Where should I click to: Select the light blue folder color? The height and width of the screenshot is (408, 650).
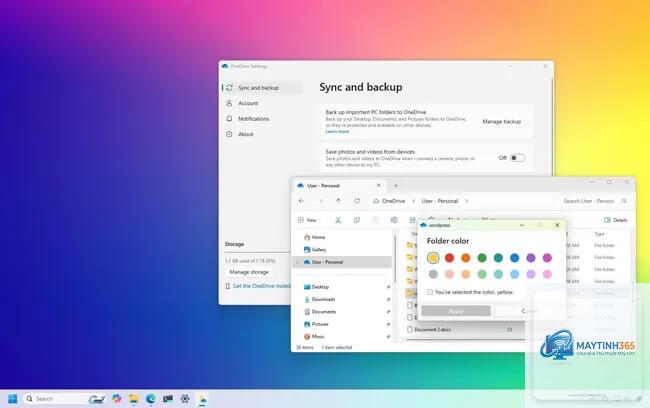[514, 274]
